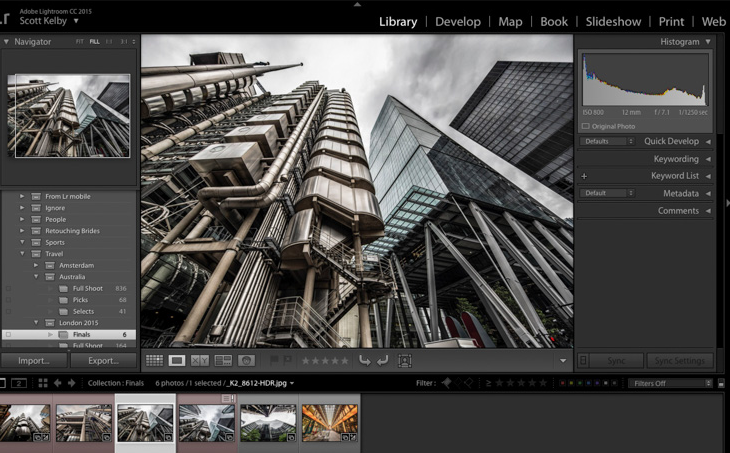Viewport: 730px width, 453px height.
Task: Go back with left arrow in filmstrip bar
Action: tap(58, 383)
